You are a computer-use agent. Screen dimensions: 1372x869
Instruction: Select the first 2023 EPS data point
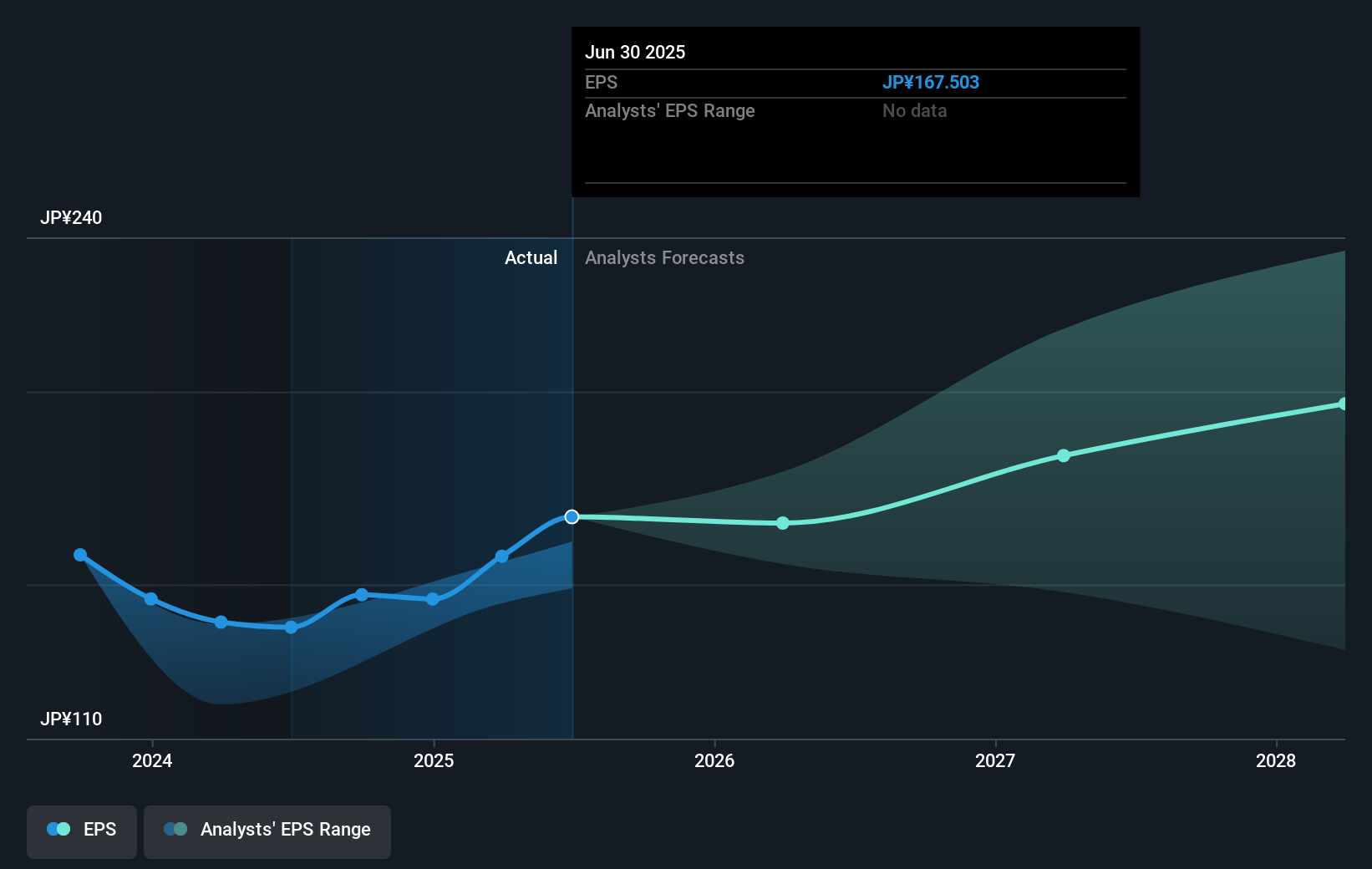(x=80, y=554)
